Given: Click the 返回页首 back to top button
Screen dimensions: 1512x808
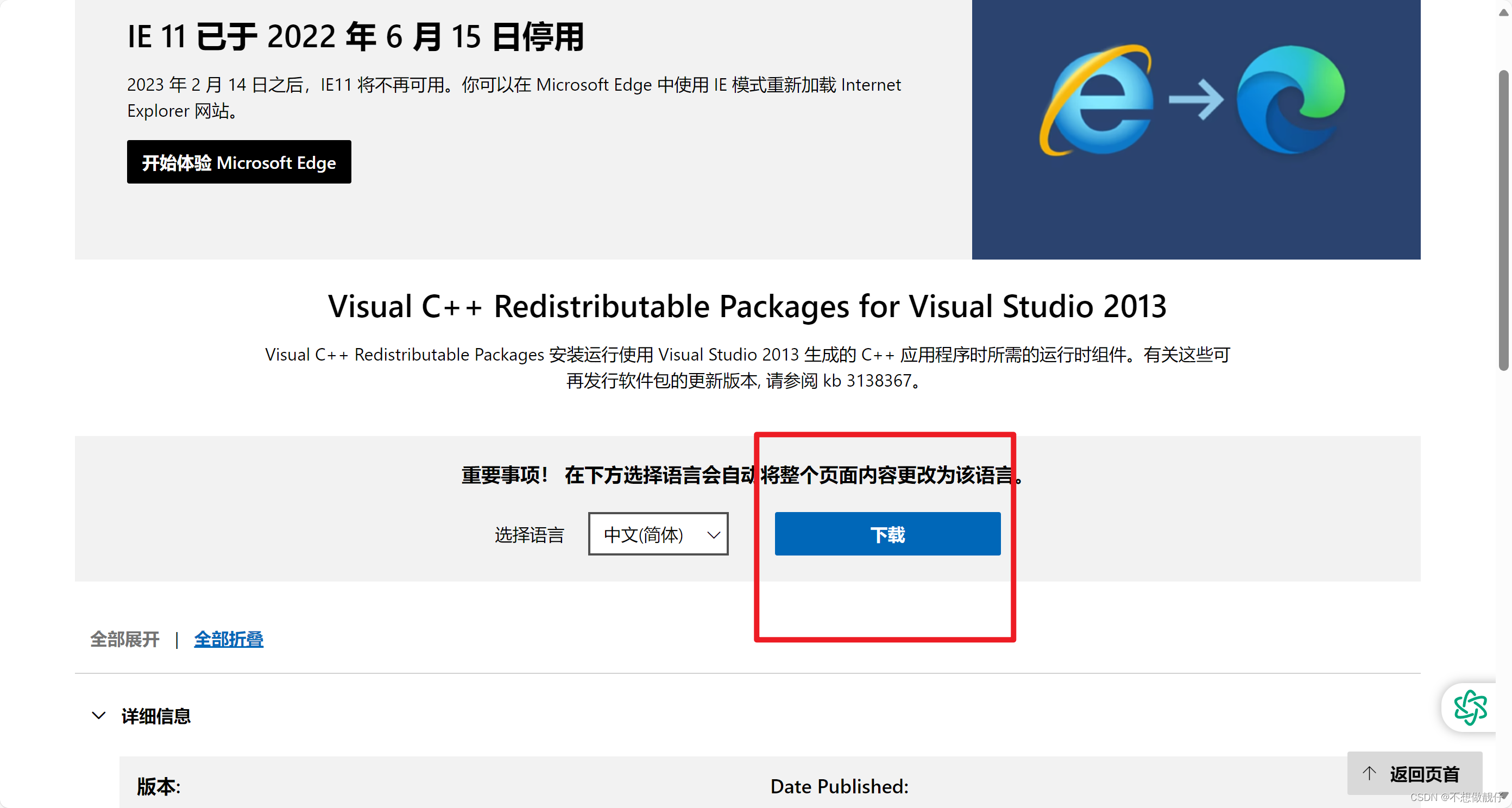Looking at the screenshot, I should 1414,773.
